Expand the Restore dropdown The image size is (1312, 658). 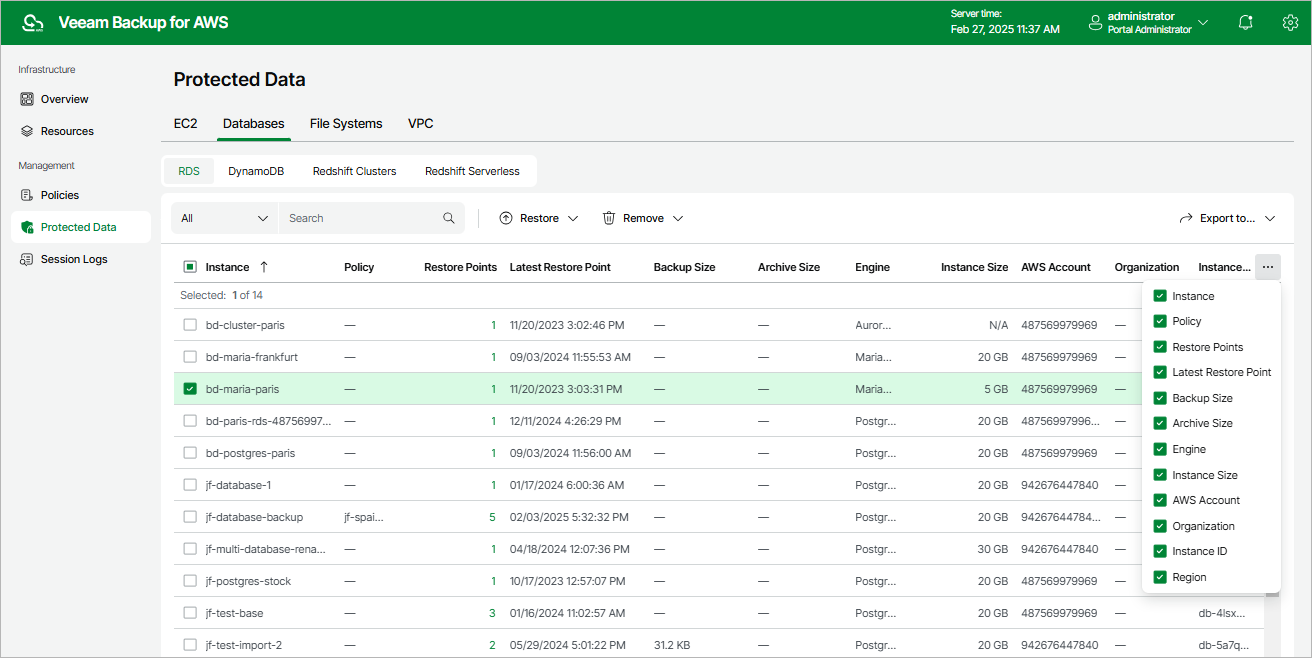point(539,218)
